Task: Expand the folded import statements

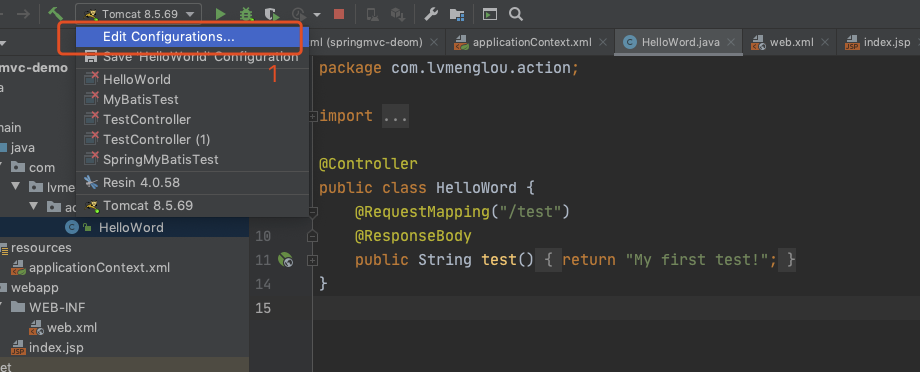Action: coord(313,116)
